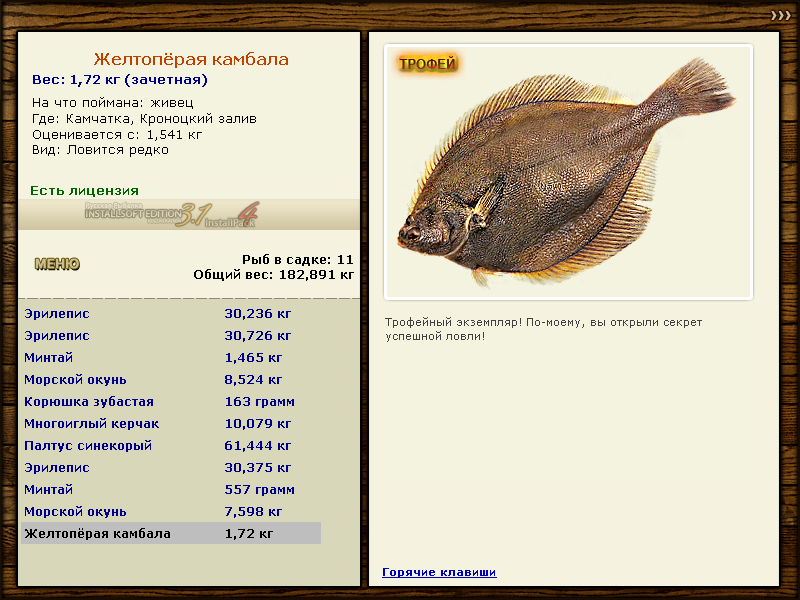This screenshot has width=800, height=600.
Task: Click the МЕНЮ button
Action: pos(57,265)
